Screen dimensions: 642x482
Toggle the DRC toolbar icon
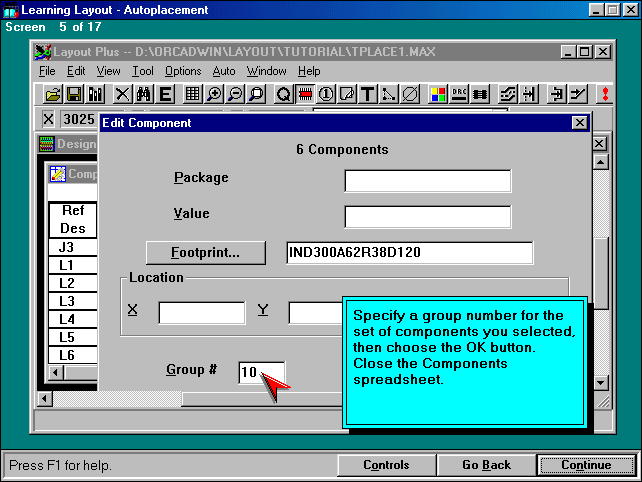(460, 94)
